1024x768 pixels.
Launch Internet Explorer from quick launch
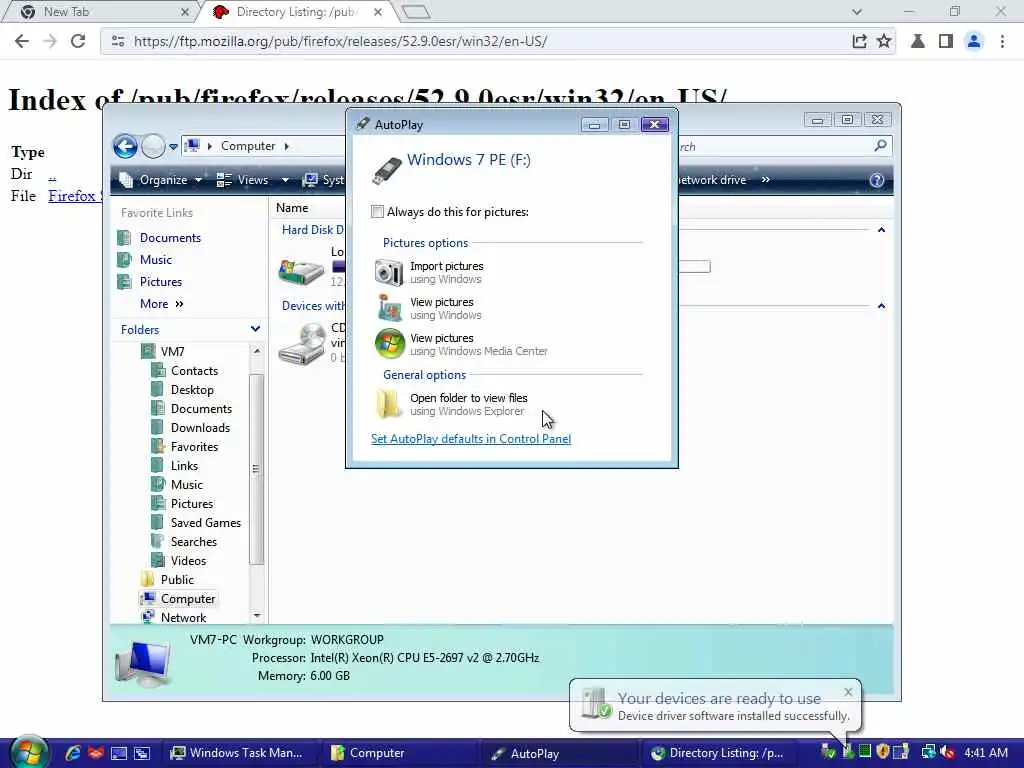(x=73, y=753)
